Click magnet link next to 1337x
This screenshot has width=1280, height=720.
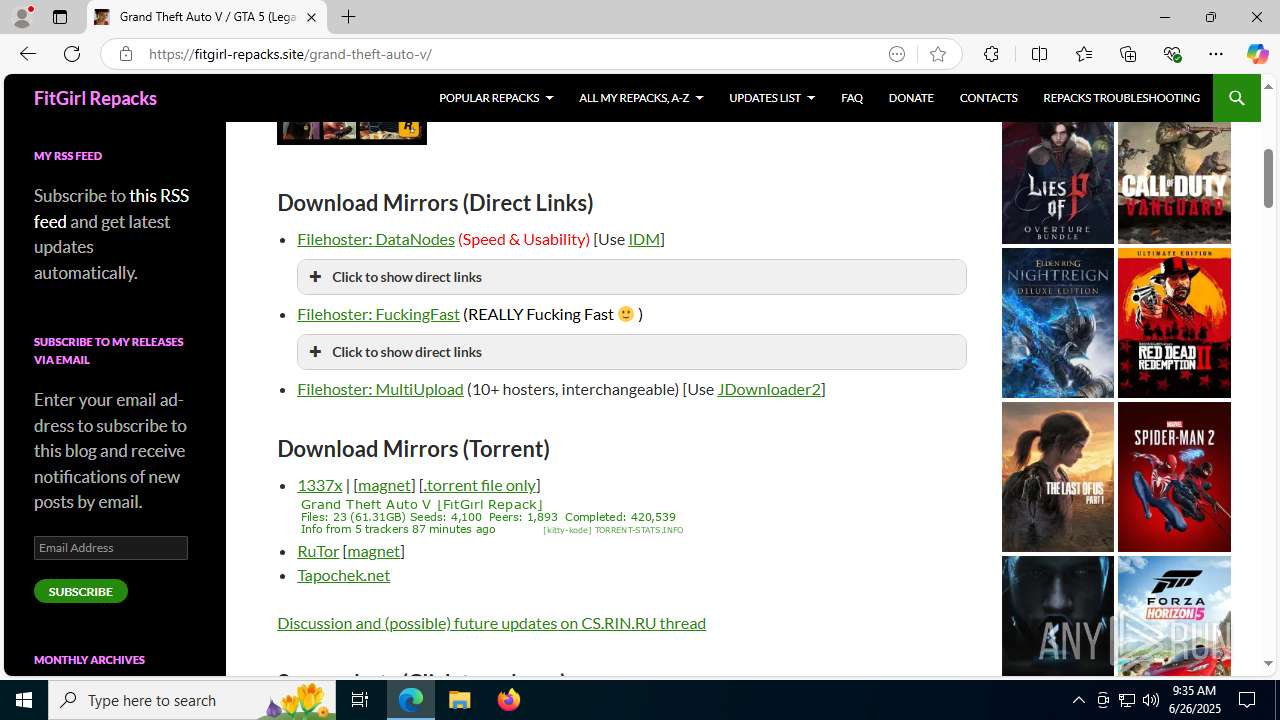point(384,485)
